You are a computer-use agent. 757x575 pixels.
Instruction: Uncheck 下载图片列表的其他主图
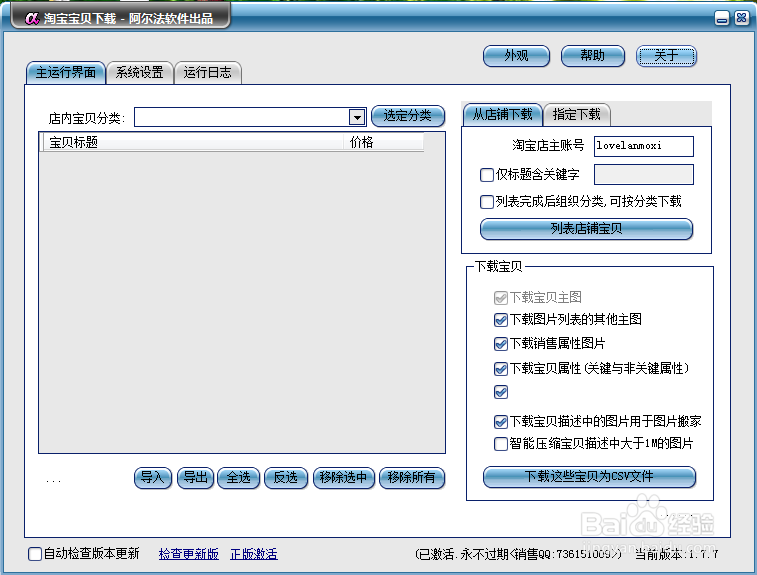501,320
